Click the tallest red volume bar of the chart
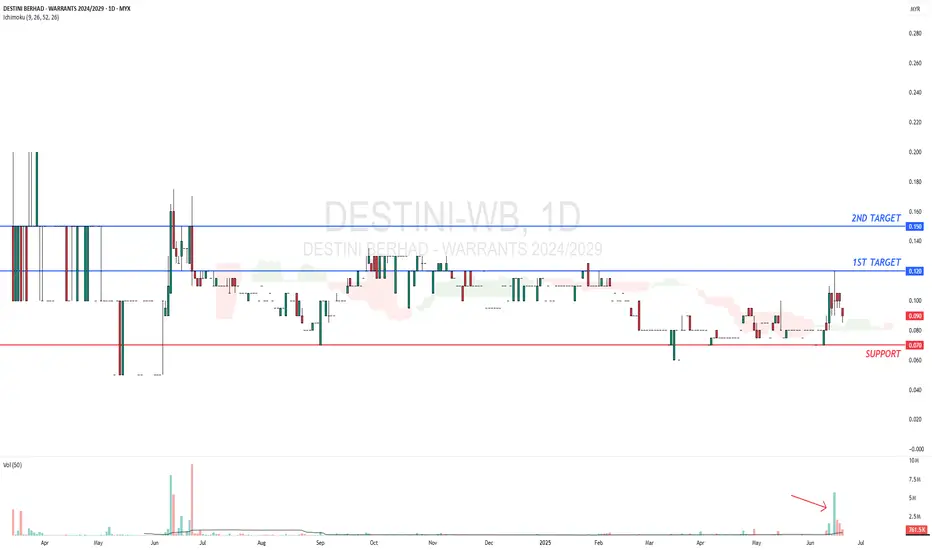 (192, 499)
